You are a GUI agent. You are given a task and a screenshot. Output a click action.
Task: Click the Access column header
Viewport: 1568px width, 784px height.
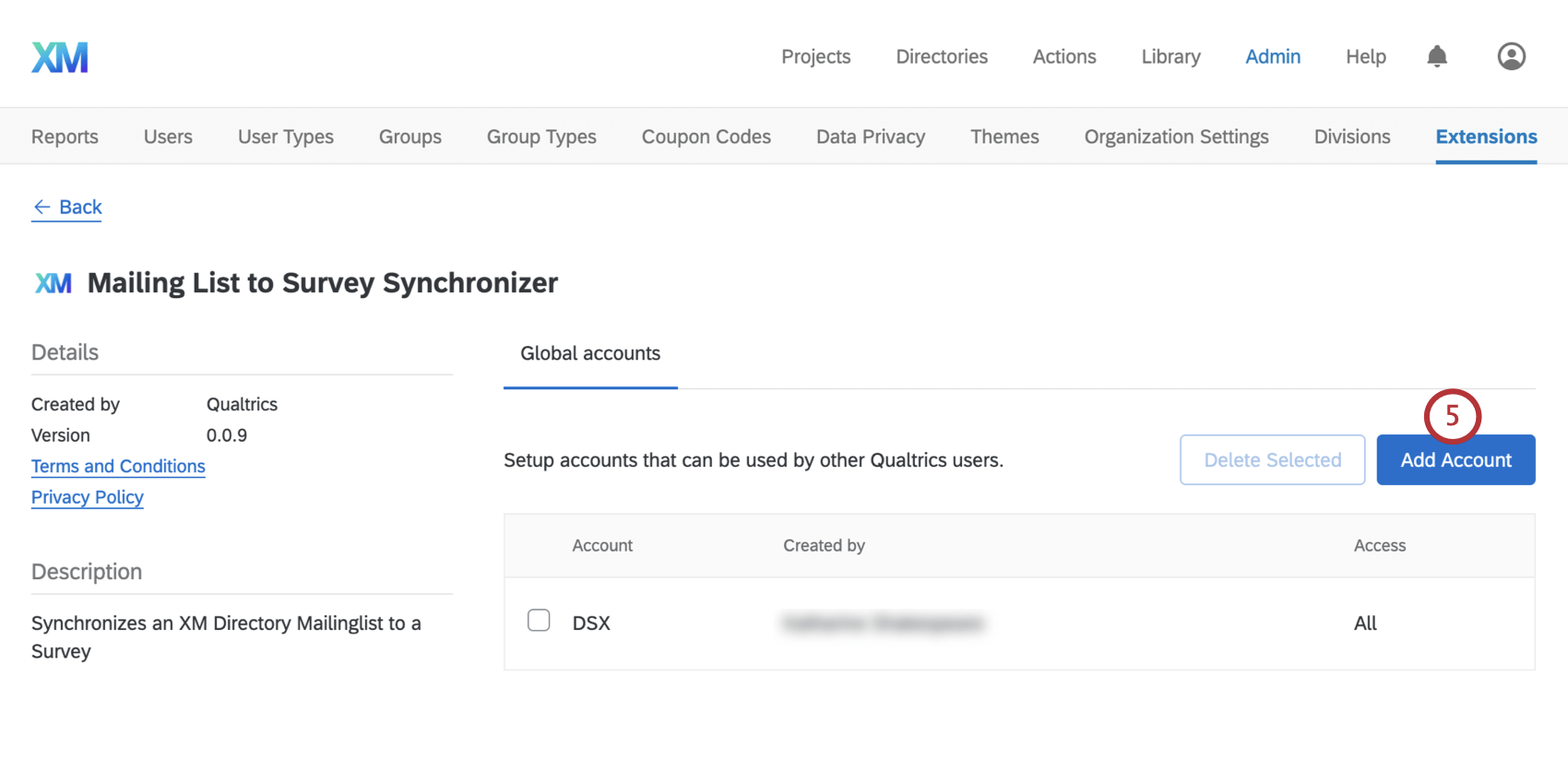1380,545
